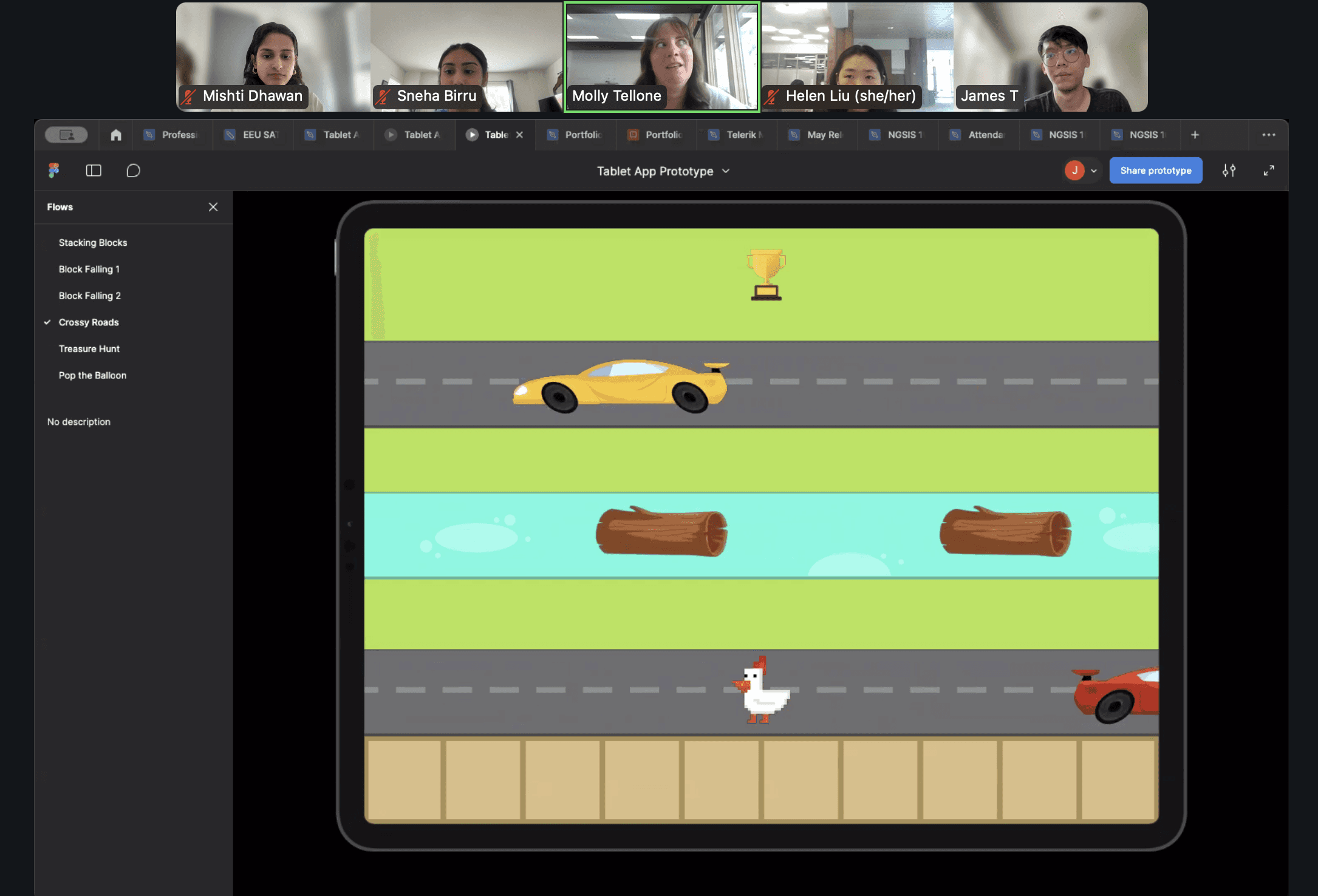Open the comments bubble icon
The width and height of the screenshot is (1318, 896).
(x=133, y=171)
